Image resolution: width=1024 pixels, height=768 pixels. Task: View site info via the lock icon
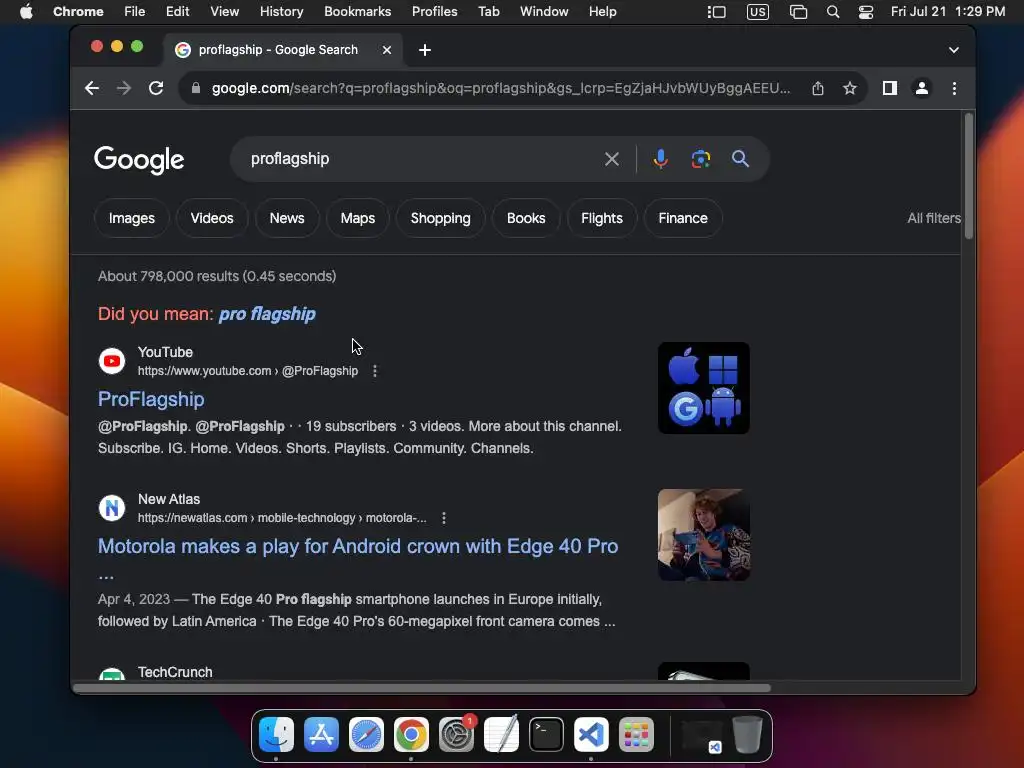(x=195, y=88)
